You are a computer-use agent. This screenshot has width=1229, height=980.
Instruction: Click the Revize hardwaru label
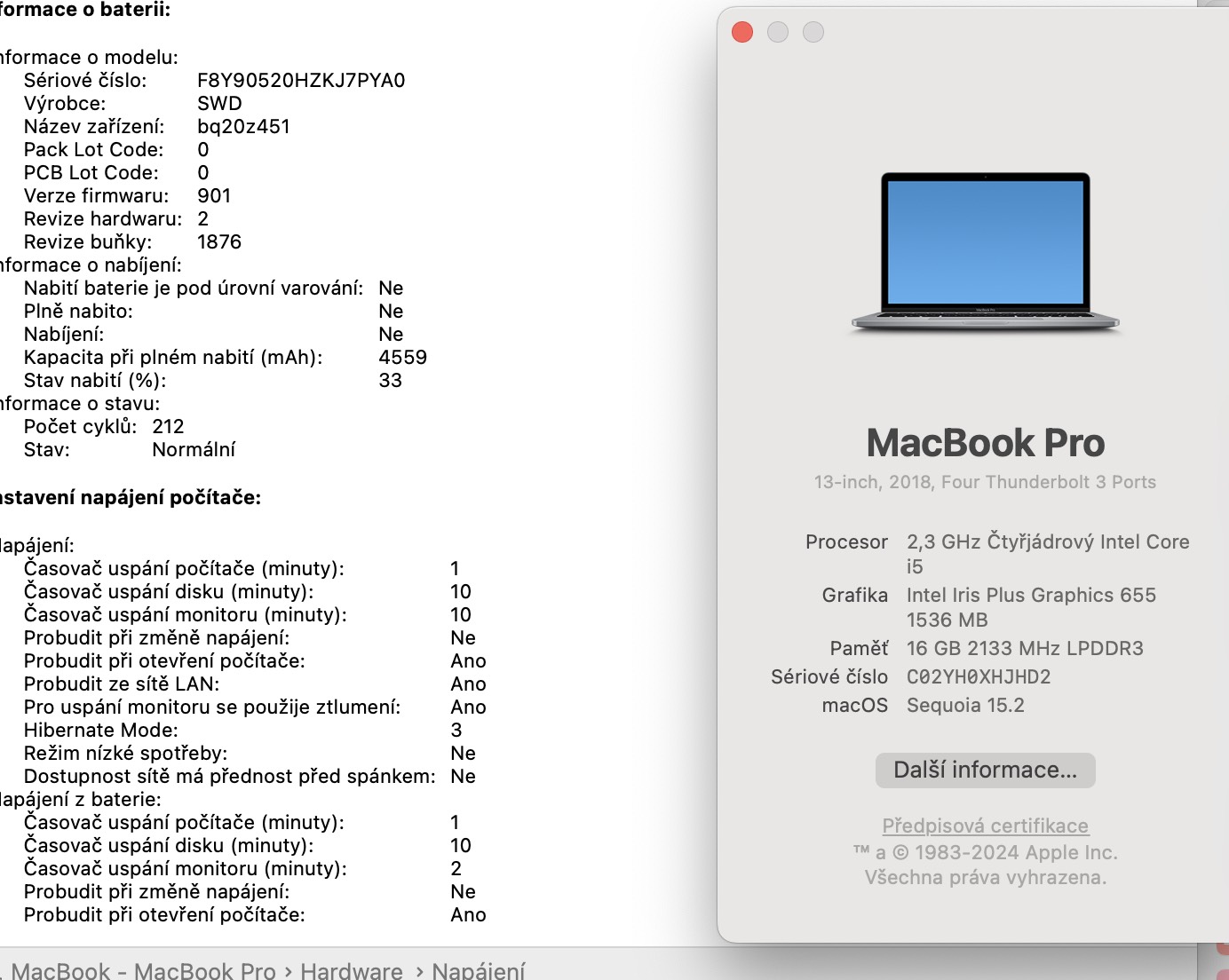[x=103, y=218]
